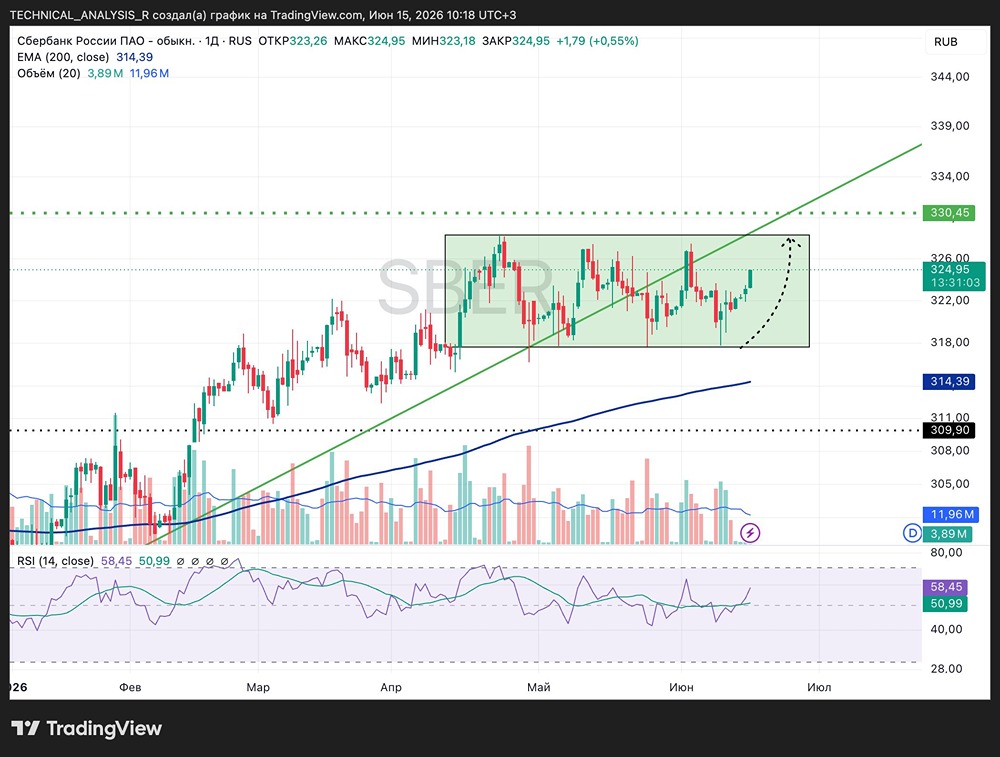
Task: Toggle the EMA (200, close) indicator legend
Action: 63,57
